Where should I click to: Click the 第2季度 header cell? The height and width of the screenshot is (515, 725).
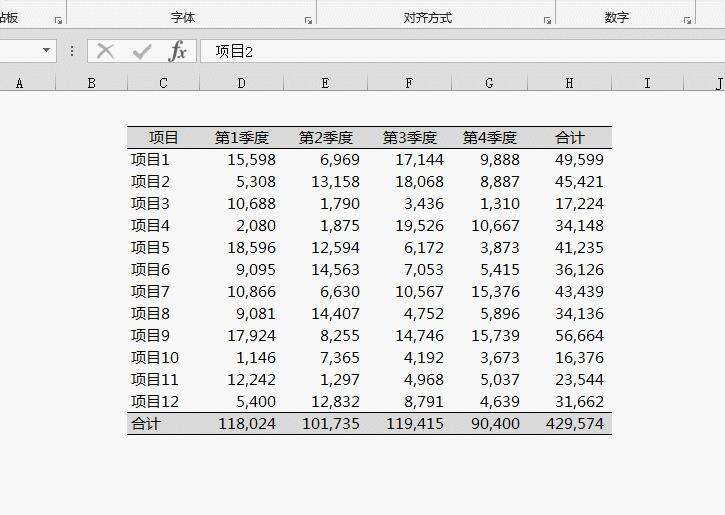pos(326,137)
